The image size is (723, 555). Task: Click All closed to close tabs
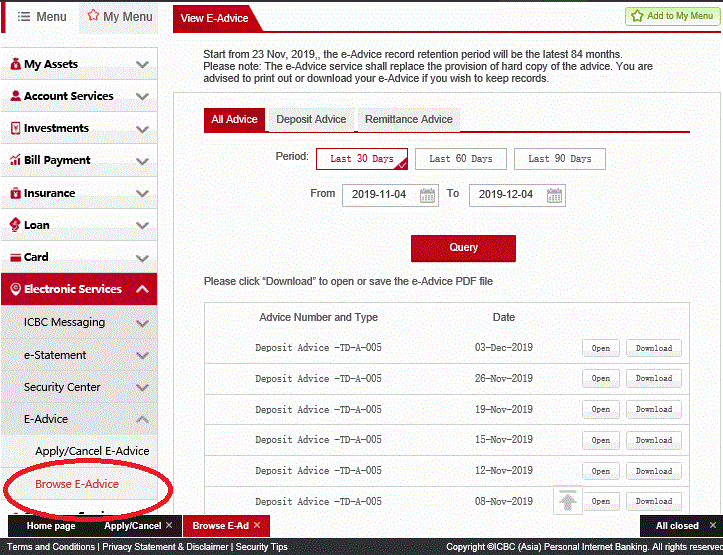[677, 526]
